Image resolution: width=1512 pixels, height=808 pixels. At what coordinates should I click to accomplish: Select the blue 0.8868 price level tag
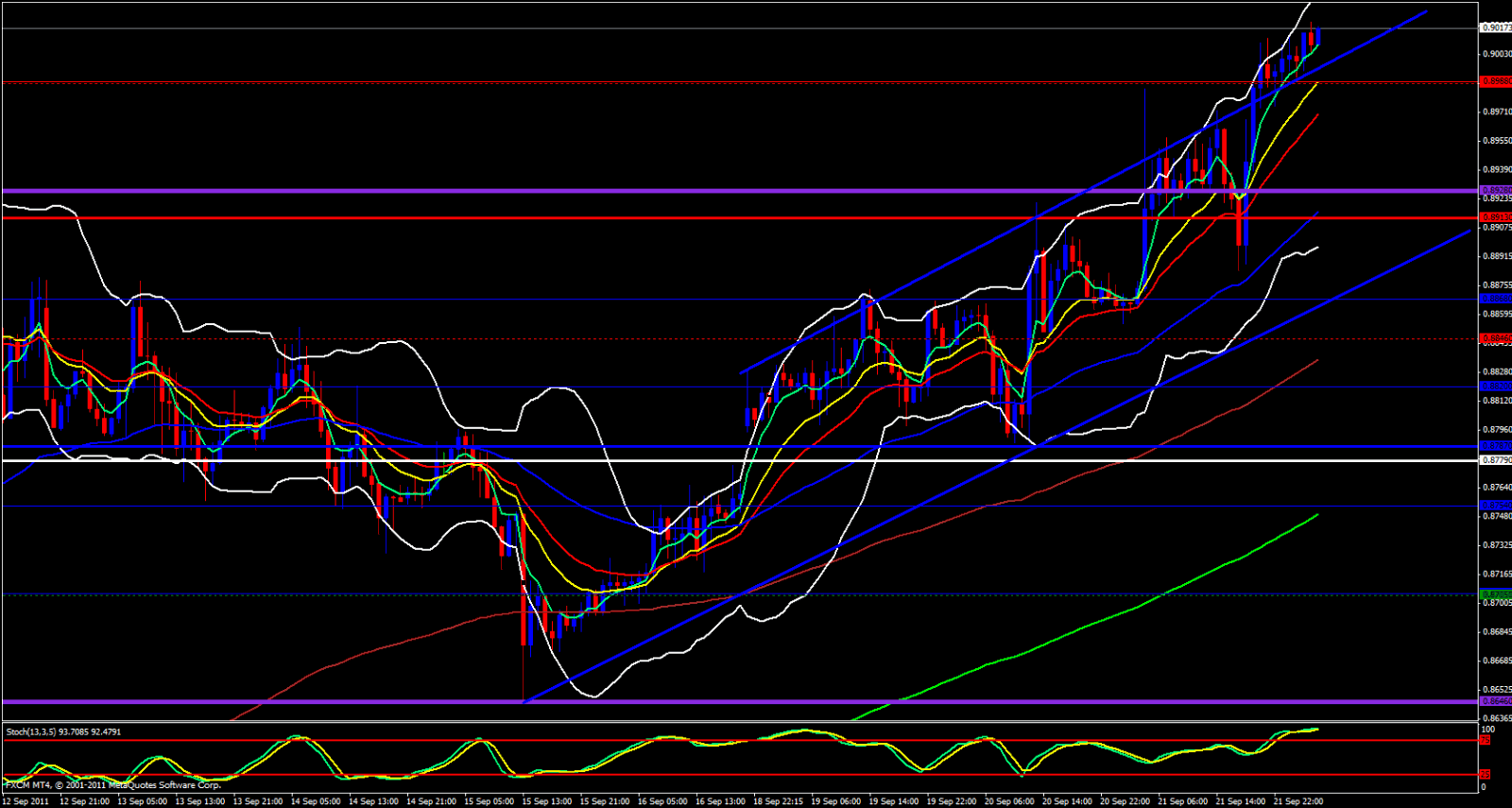pos(1495,300)
